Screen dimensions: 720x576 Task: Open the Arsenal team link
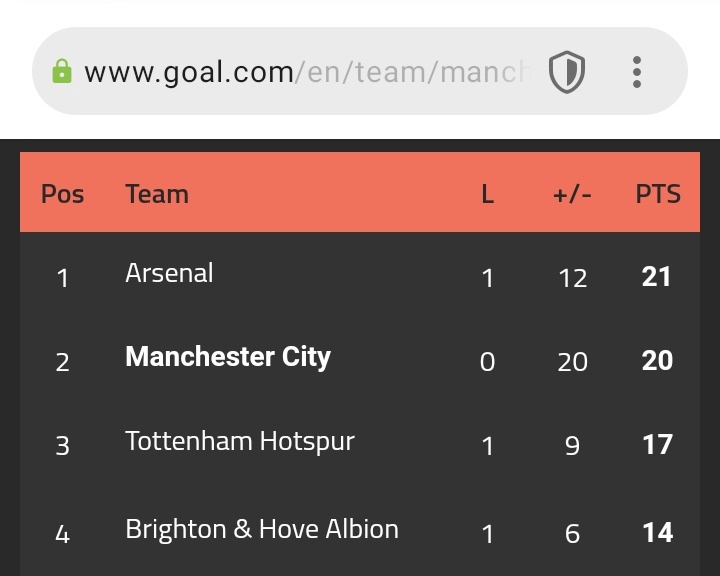click(169, 273)
